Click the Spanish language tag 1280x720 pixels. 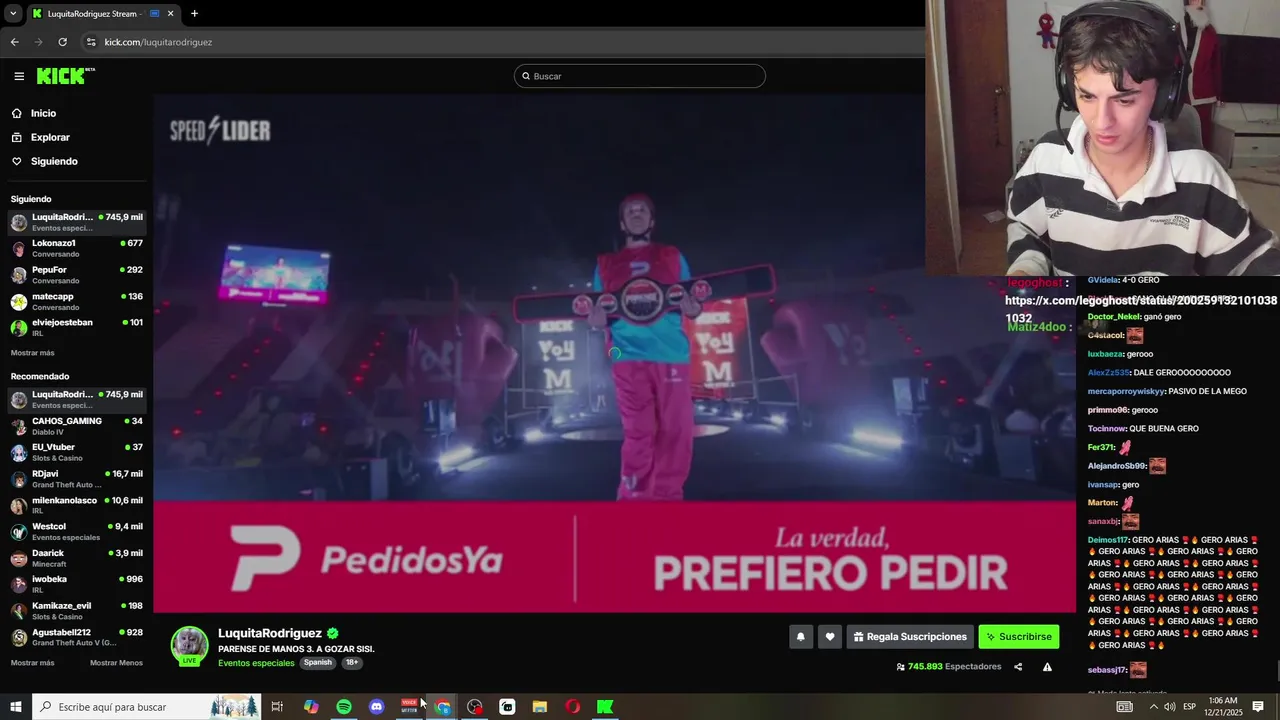(318, 663)
